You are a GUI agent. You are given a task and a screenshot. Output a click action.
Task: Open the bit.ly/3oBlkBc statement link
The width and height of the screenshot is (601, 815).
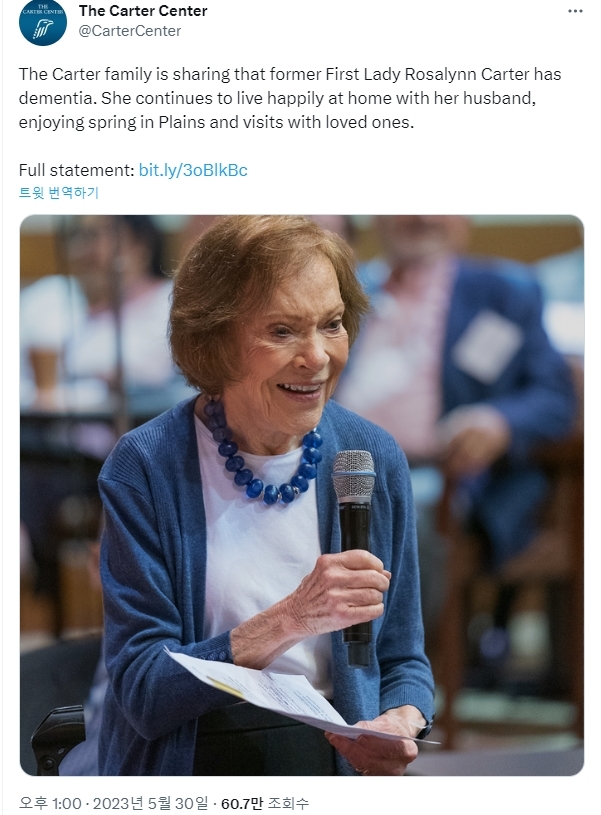coord(193,170)
